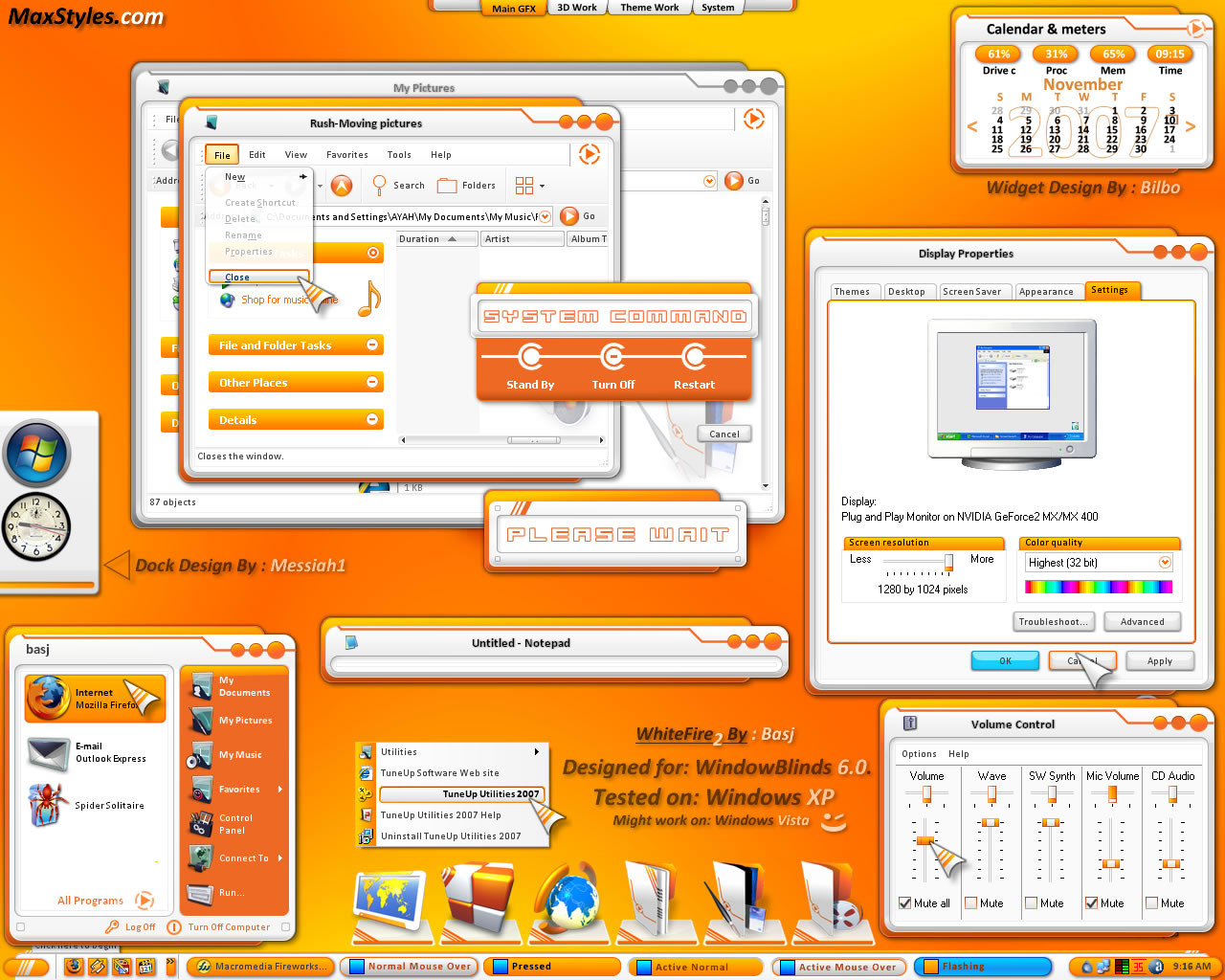
Task: Select Close in the File menu
Action: click(x=258, y=278)
